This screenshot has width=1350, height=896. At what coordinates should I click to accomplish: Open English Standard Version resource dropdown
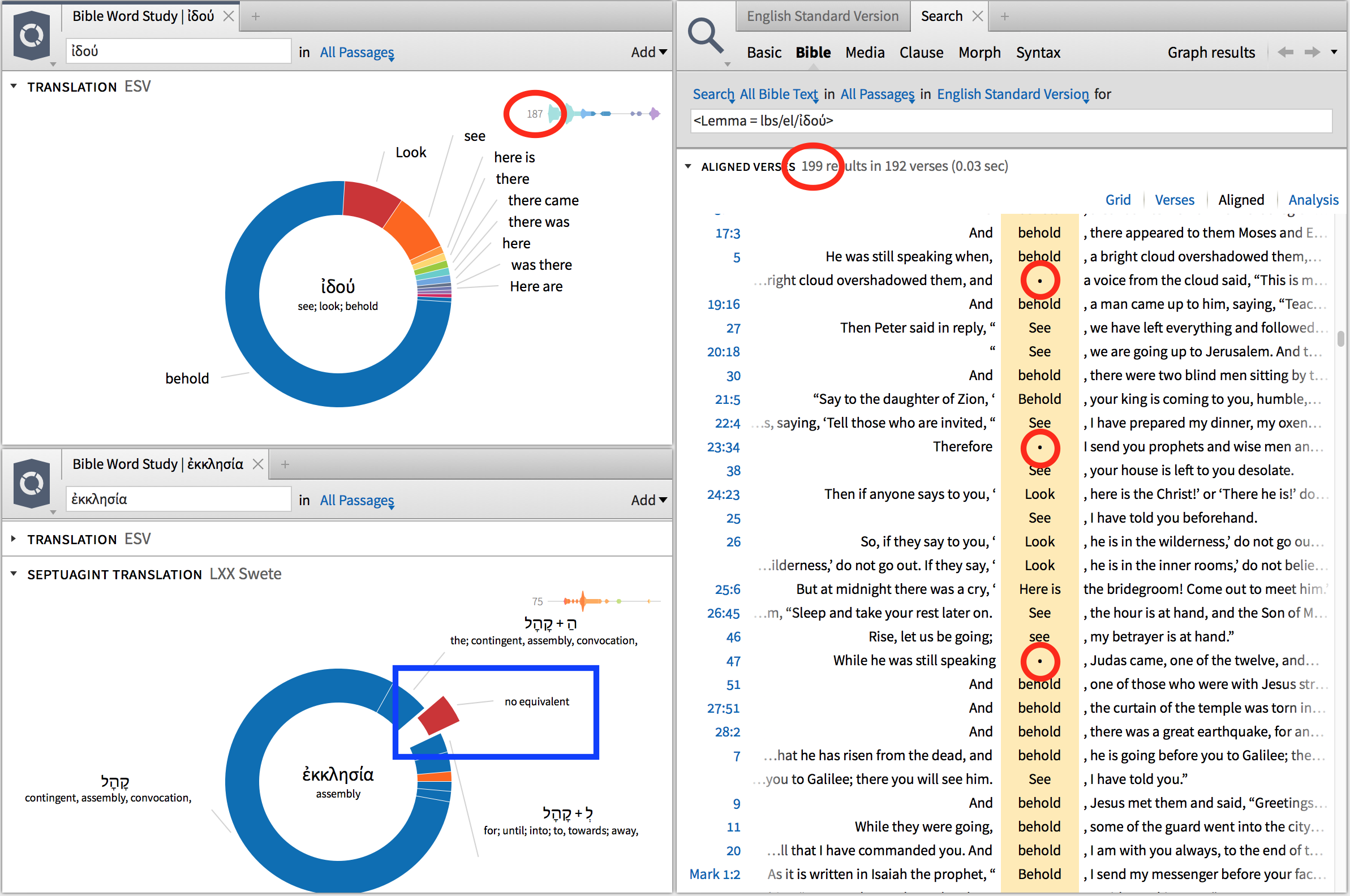(x=1013, y=94)
